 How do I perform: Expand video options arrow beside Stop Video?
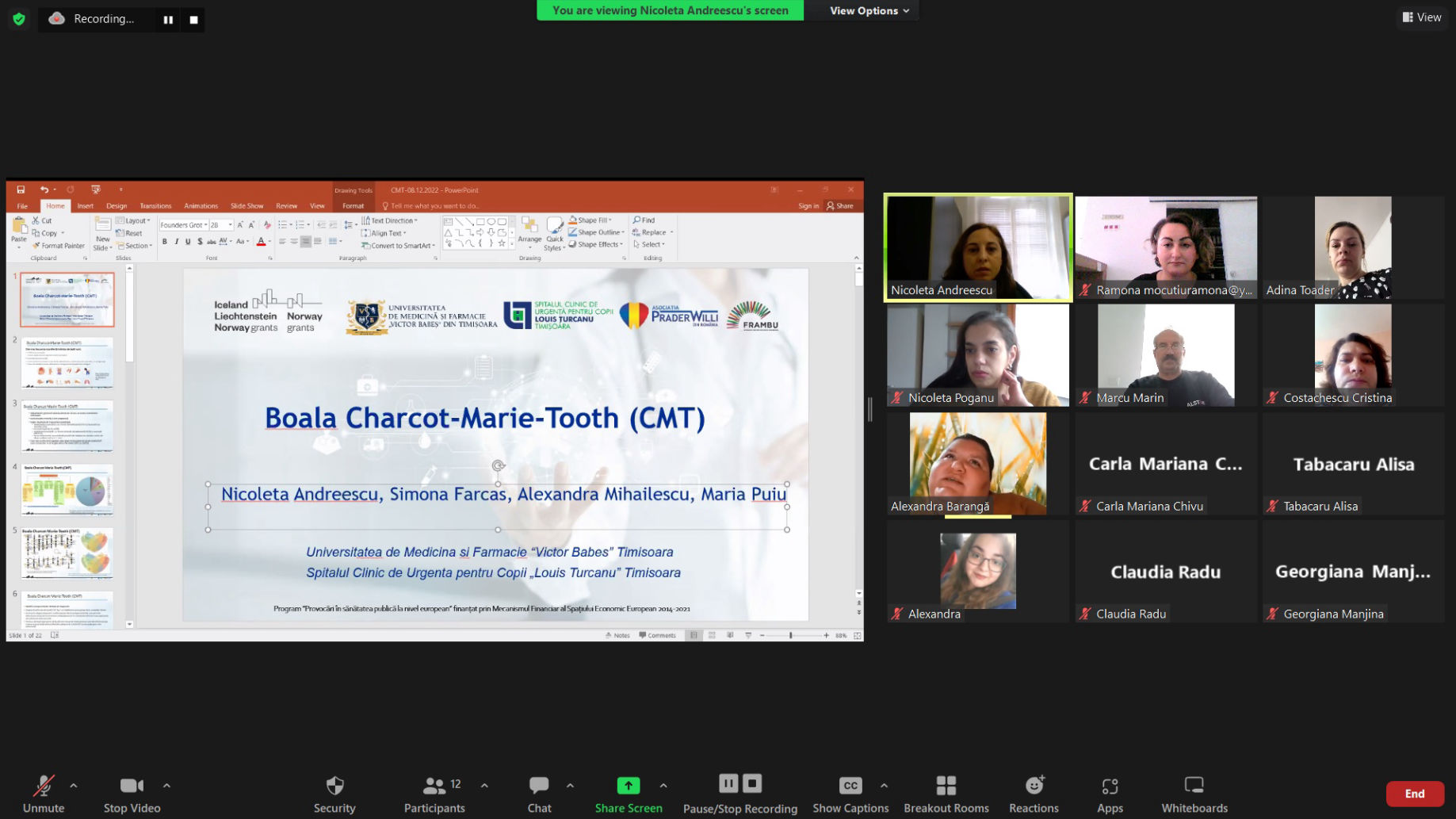(166, 786)
